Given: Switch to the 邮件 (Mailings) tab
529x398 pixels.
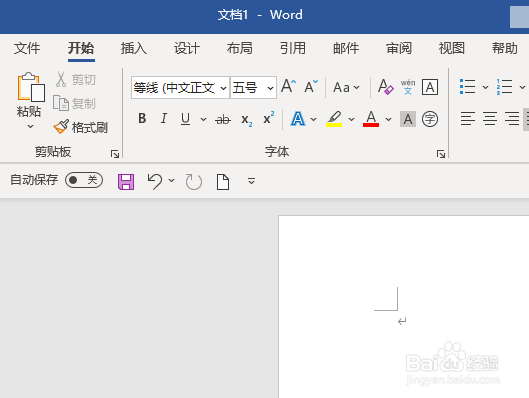Looking at the screenshot, I should (346, 48).
